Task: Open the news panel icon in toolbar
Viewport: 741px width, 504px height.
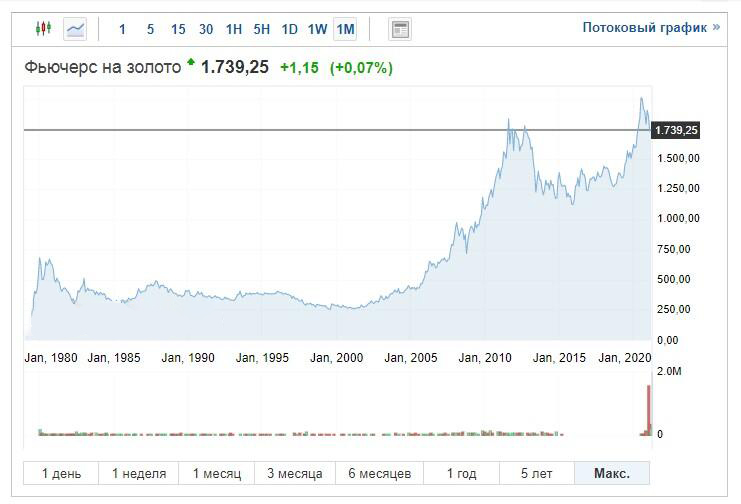Action: click(400, 29)
